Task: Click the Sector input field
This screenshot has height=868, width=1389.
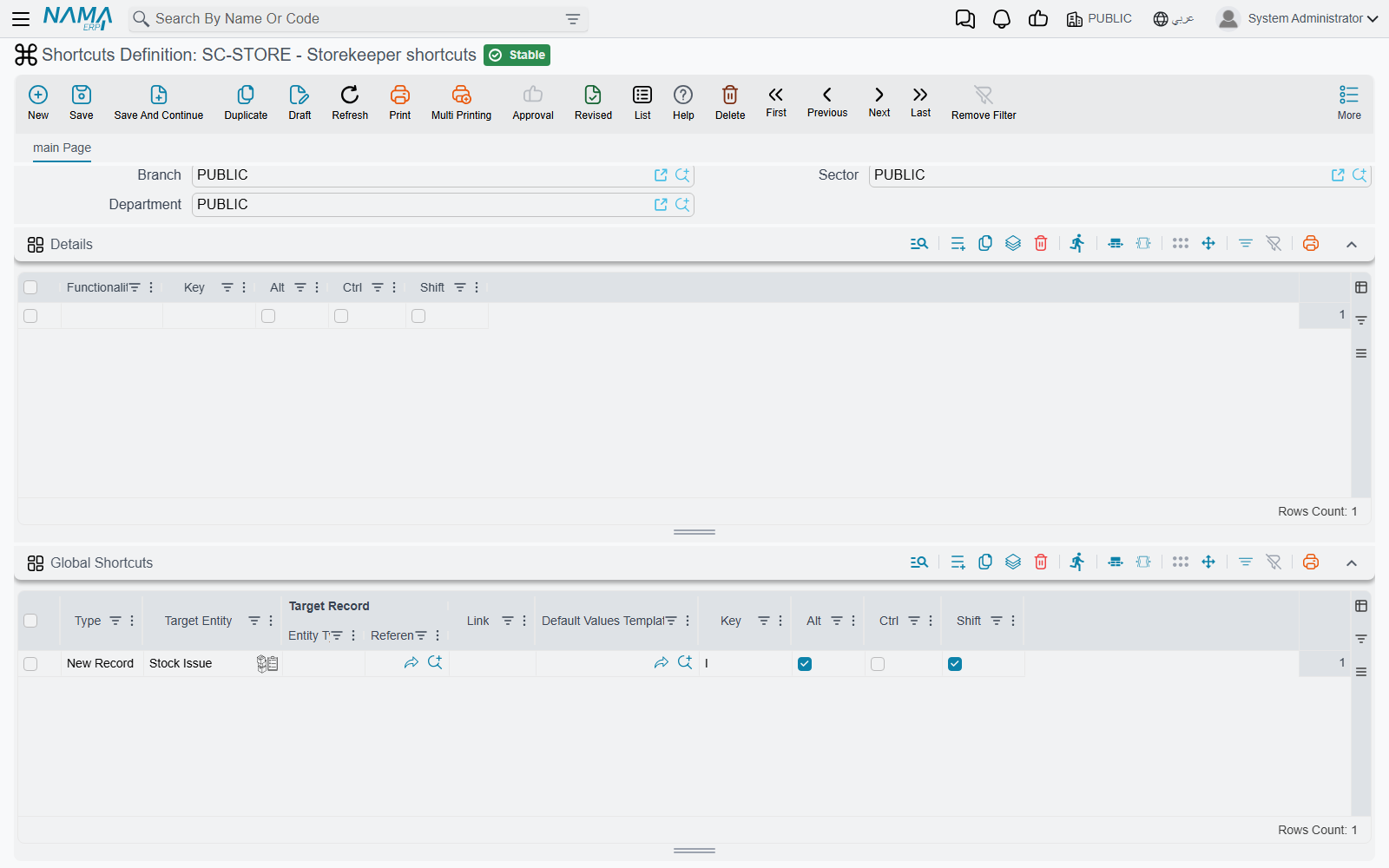Action: coord(1120,175)
